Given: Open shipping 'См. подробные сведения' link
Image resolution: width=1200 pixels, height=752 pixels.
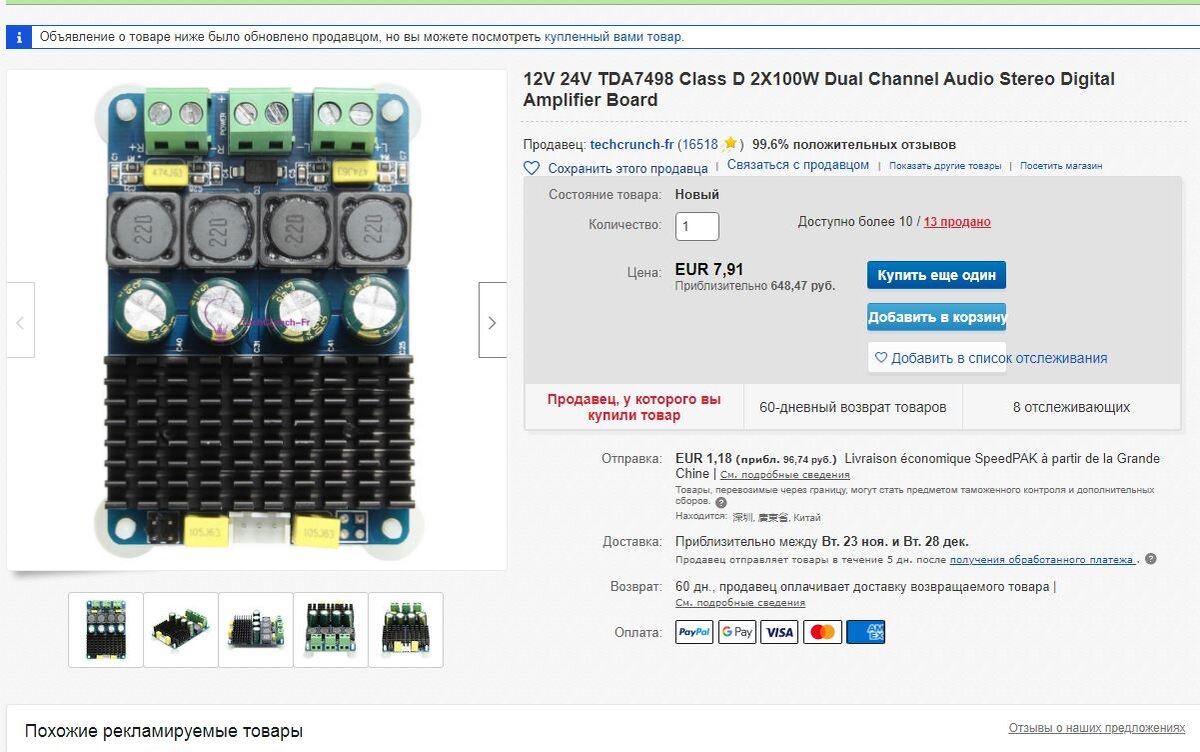Looking at the screenshot, I should (x=785, y=475).
